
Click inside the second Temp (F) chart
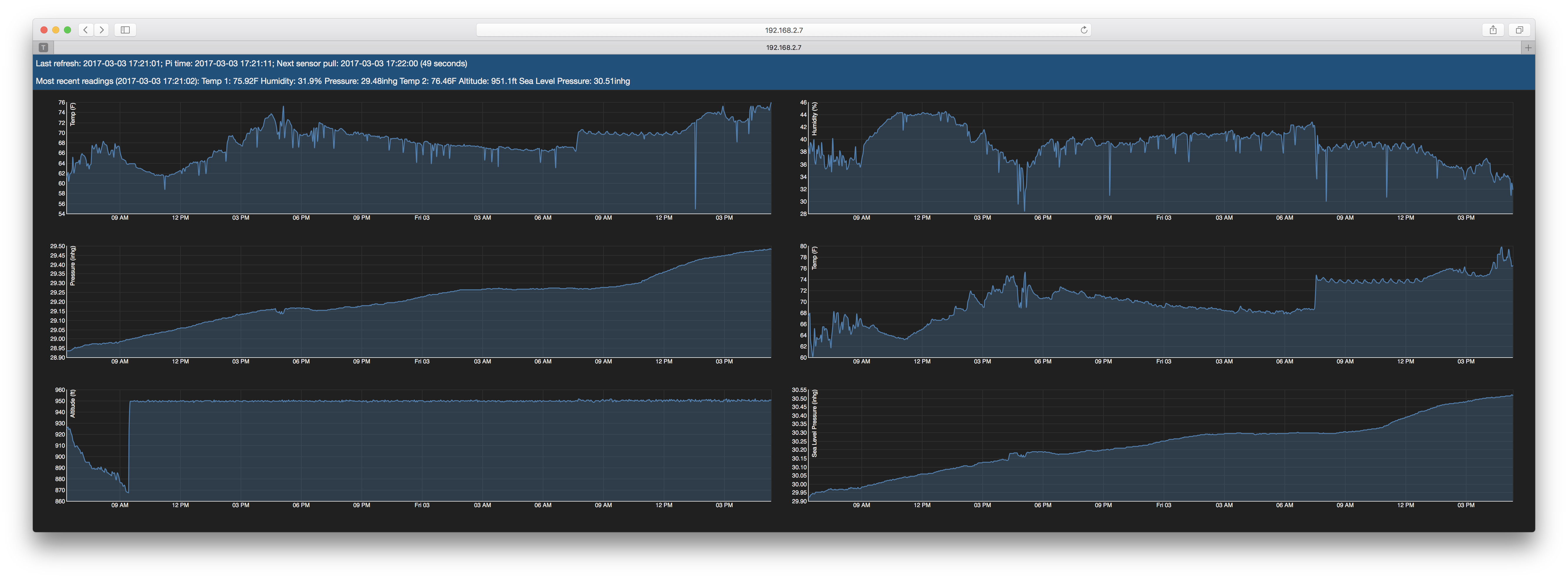[1161, 302]
